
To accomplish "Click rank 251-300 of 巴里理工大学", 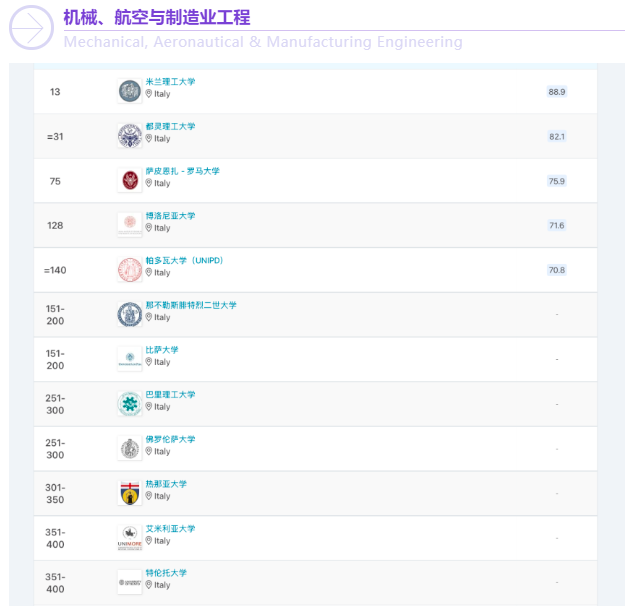I will tap(55, 404).
